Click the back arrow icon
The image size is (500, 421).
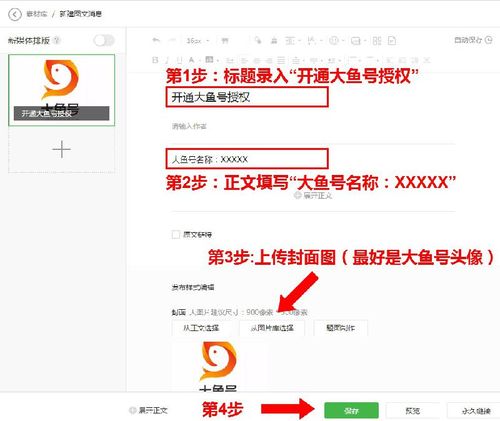(15, 14)
